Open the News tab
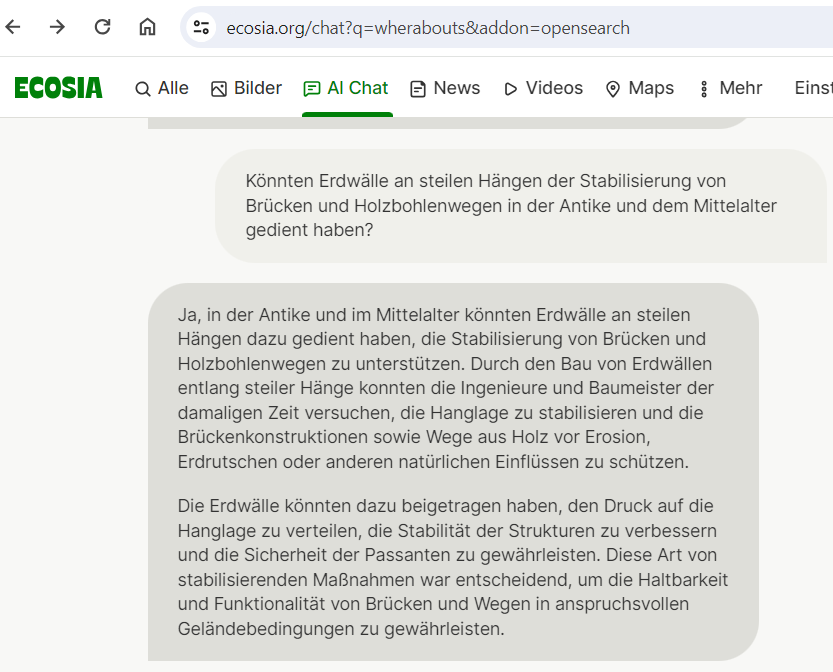Viewport: 833px width, 672px height. coord(445,88)
